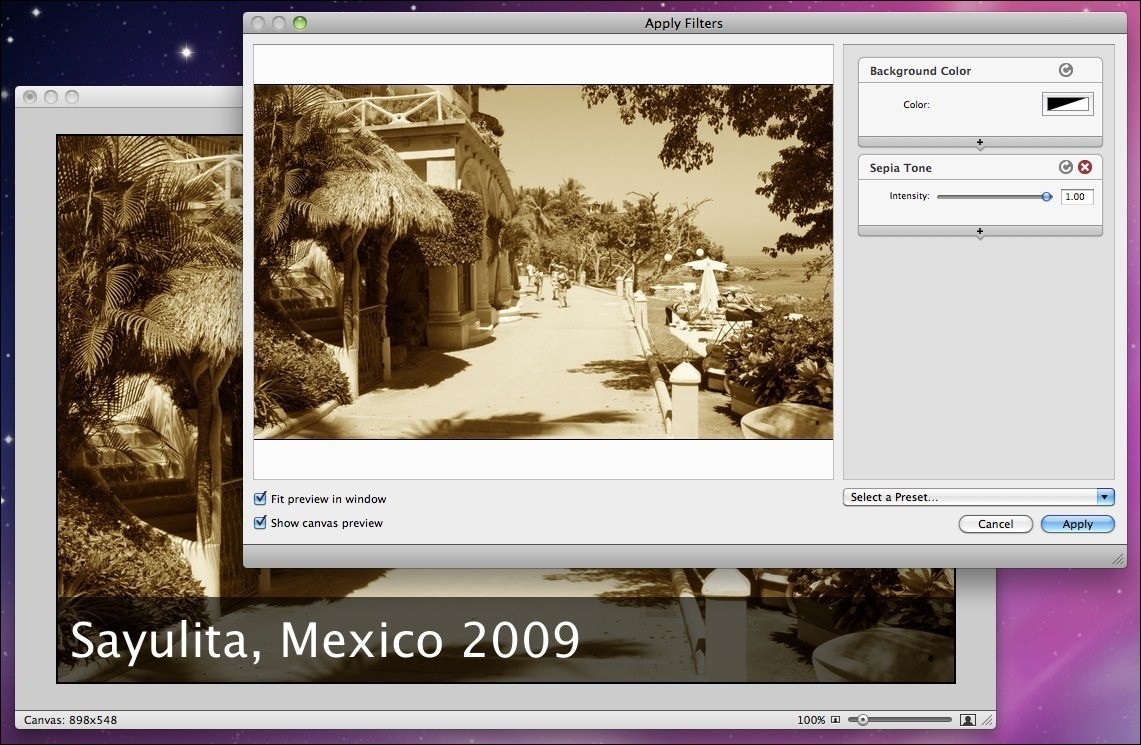Screen dimensions: 1141x745
Task: Toggle Fit preview in window checkbox
Action: pos(261,499)
